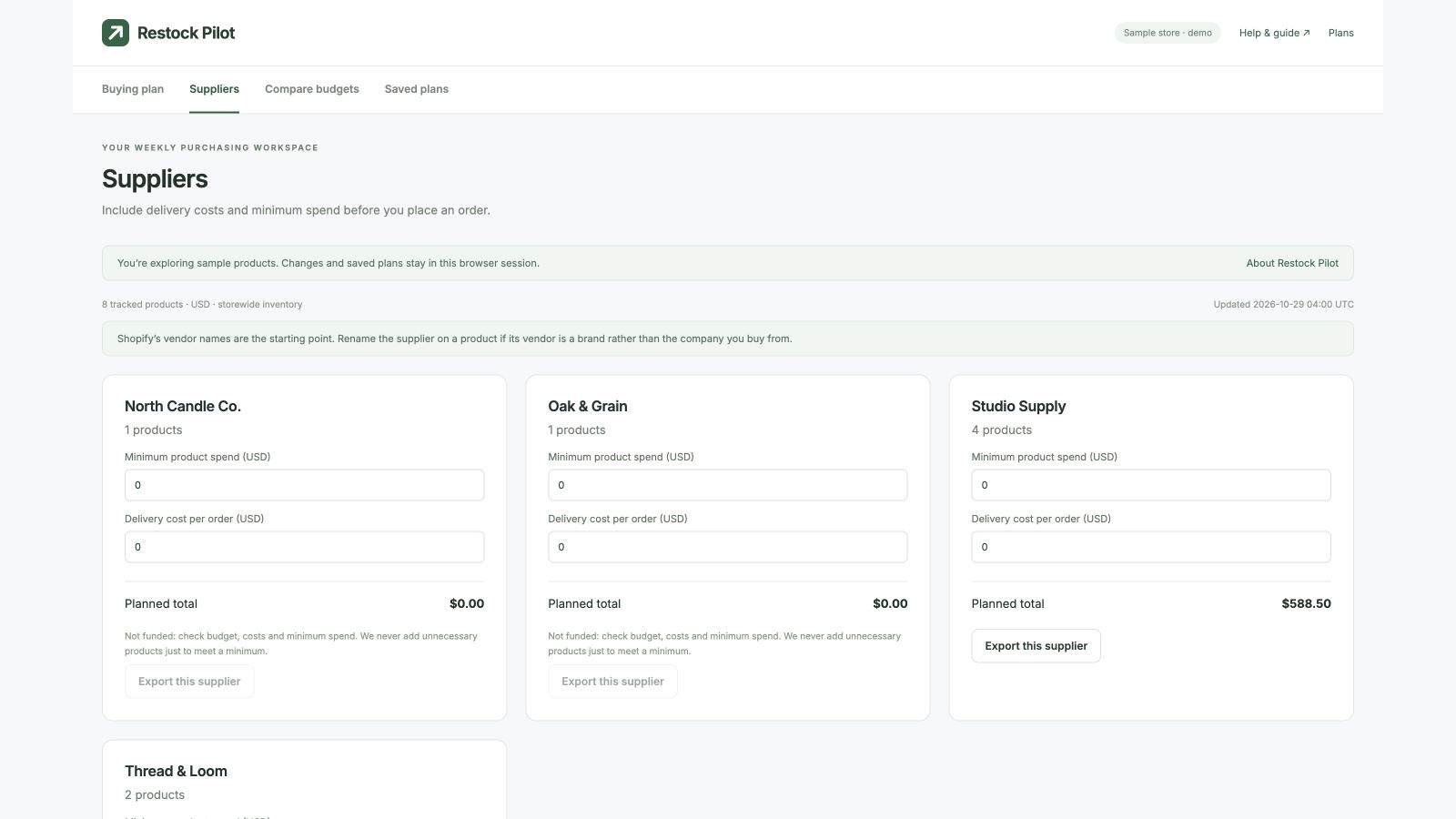Click 'Updated 2026-10-29 04:00 UTC' timestamp

click(1283, 304)
